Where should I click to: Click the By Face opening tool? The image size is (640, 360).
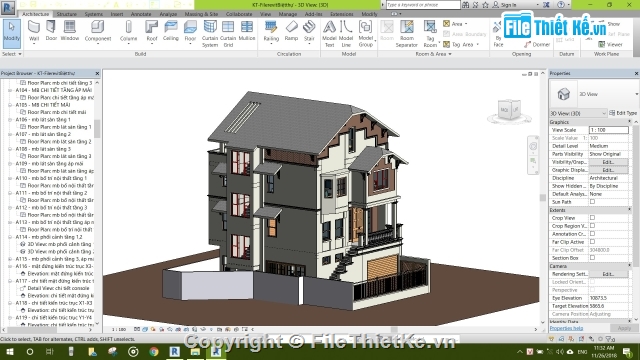498,35
